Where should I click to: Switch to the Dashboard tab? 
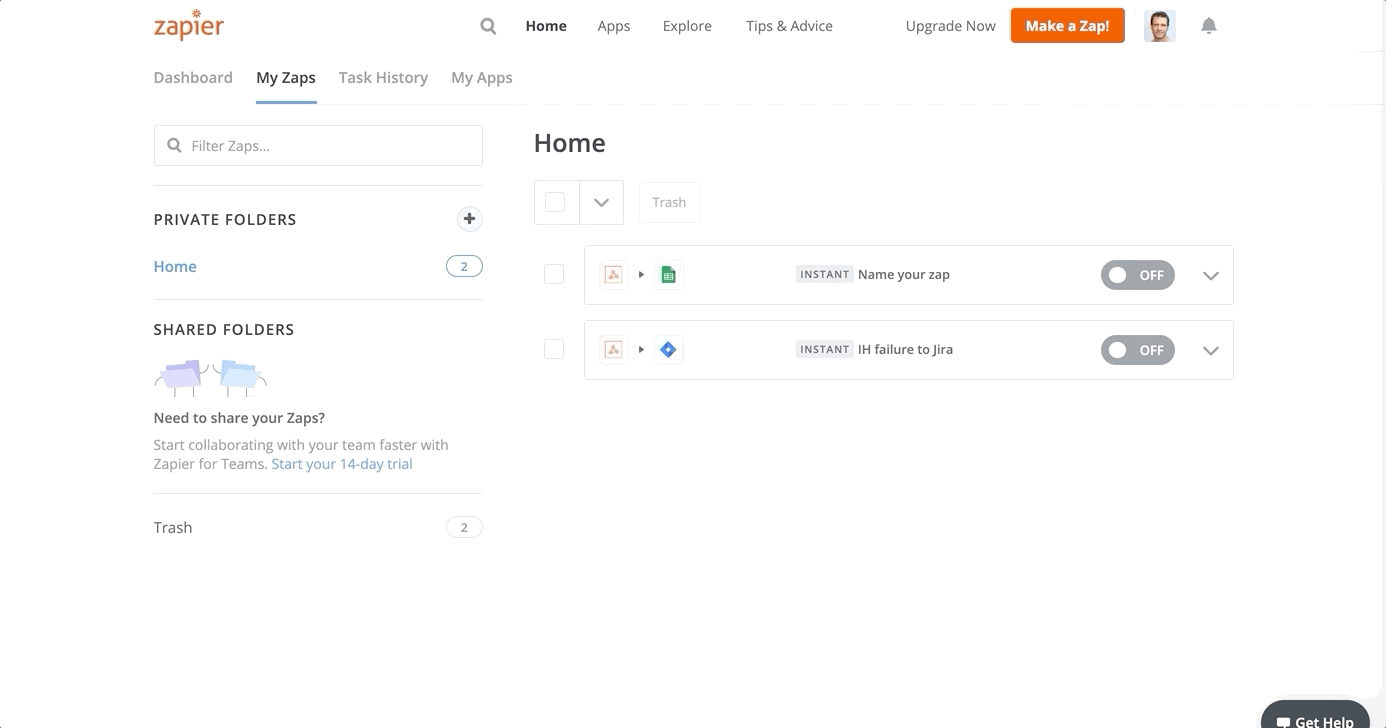pyautogui.click(x=193, y=77)
